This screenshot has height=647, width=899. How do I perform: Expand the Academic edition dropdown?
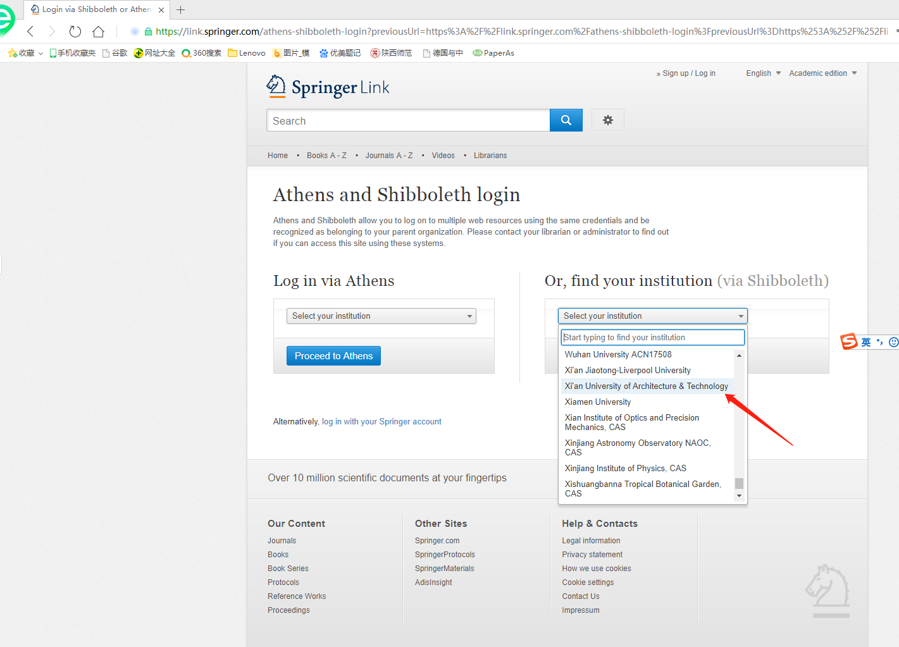822,73
